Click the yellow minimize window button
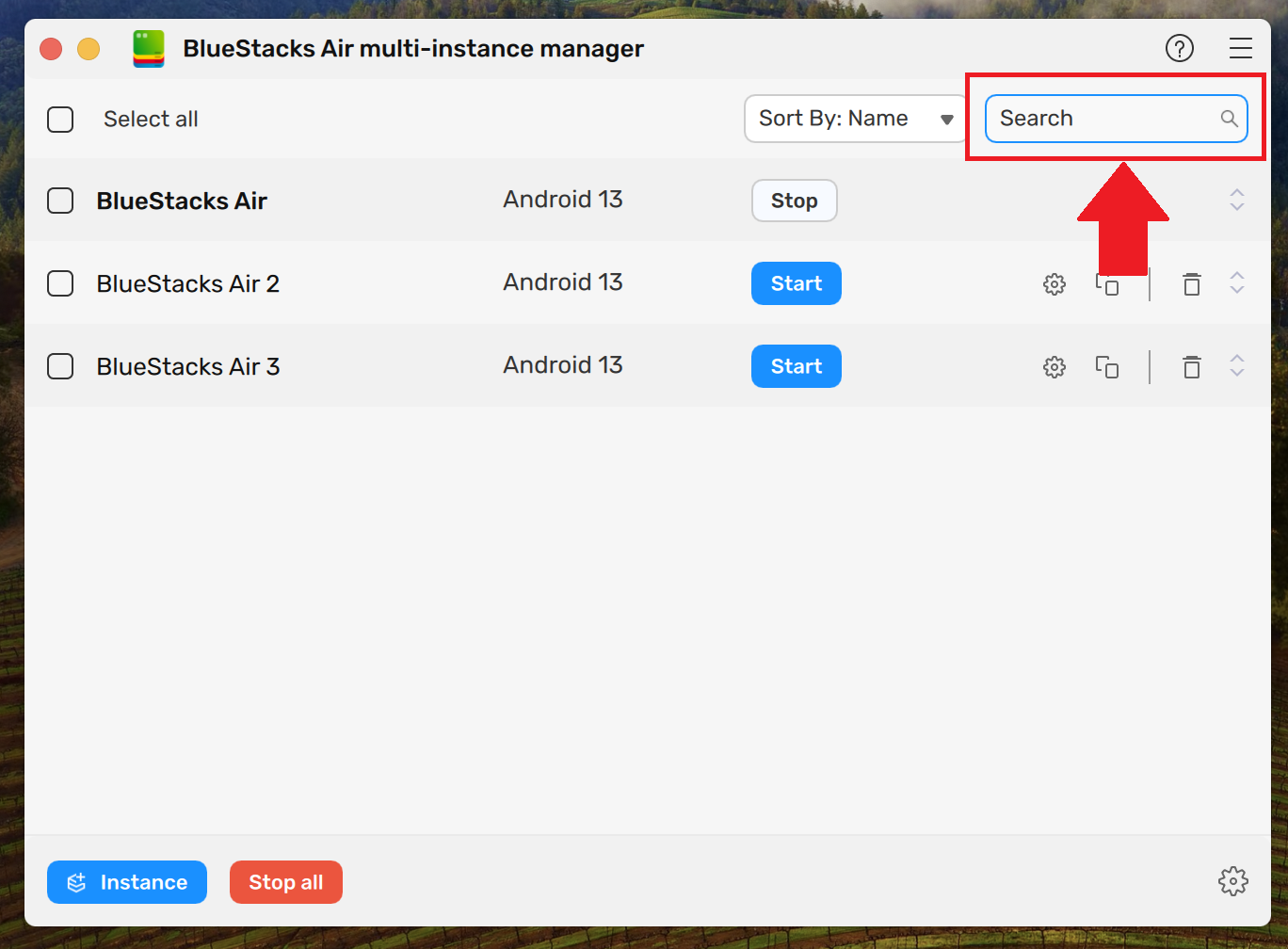The image size is (1288, 949). [x=89, y=49]
